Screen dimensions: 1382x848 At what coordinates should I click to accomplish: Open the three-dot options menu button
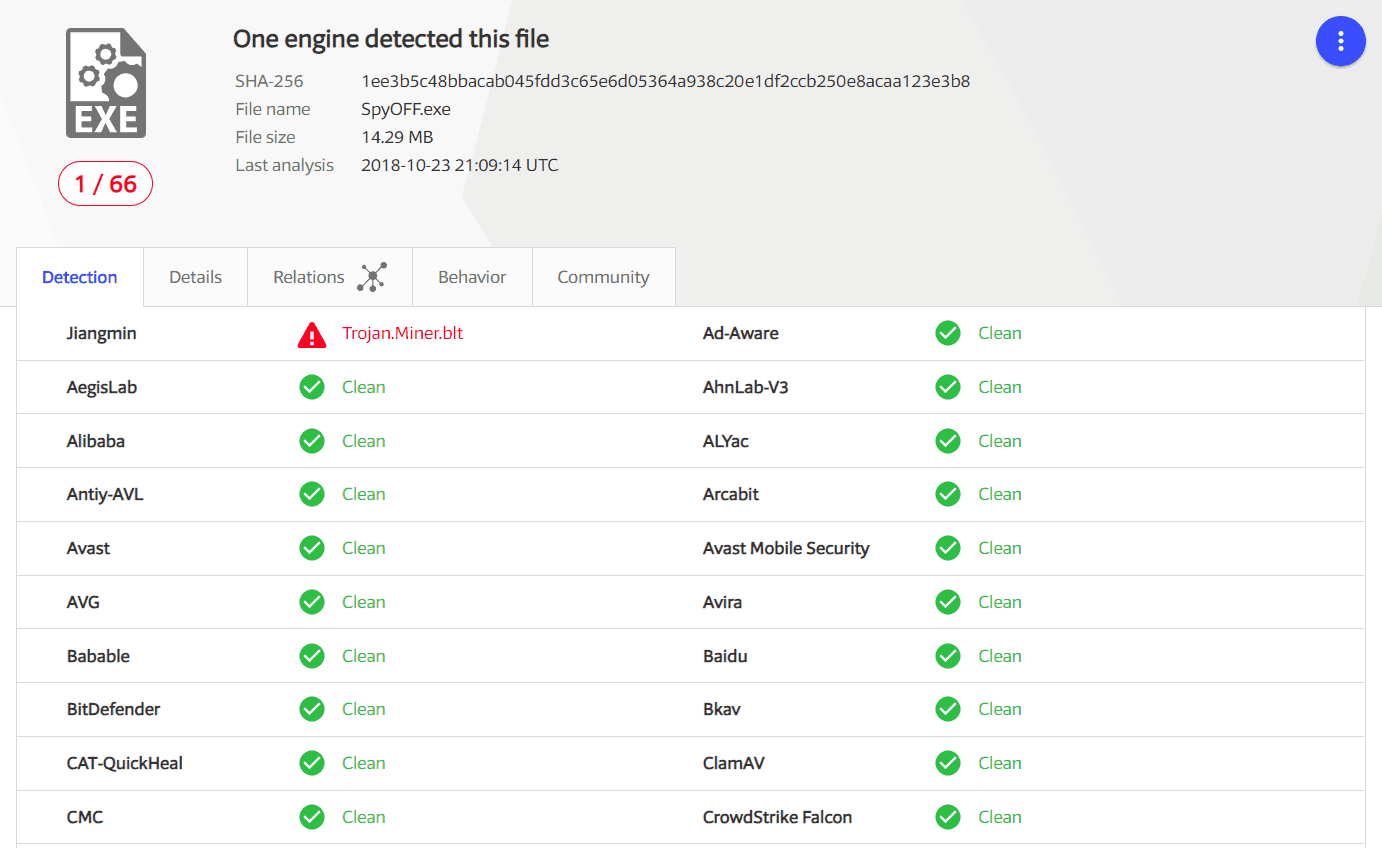[1340, 41]
